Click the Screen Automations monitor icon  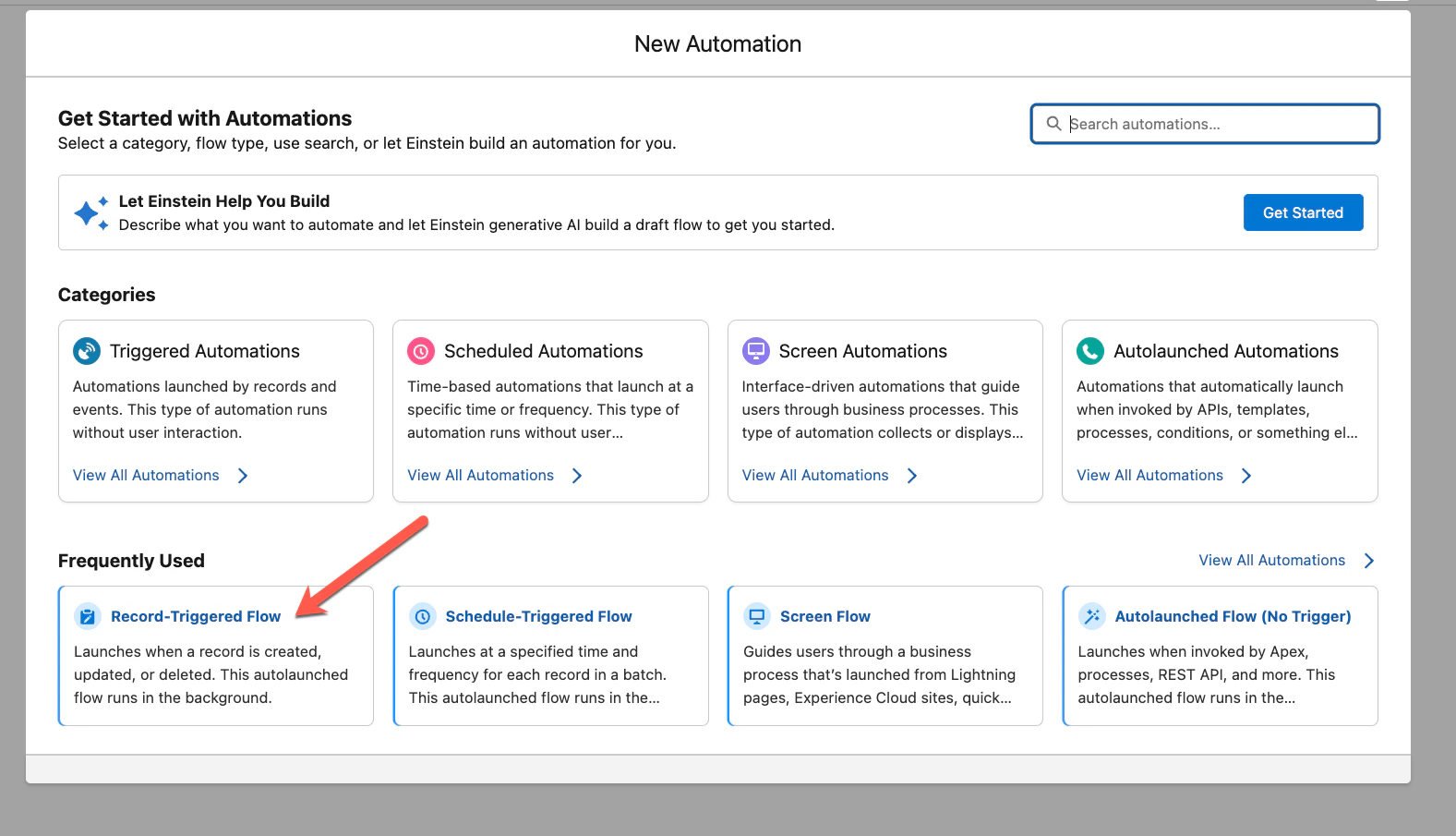tap(756, 351)
